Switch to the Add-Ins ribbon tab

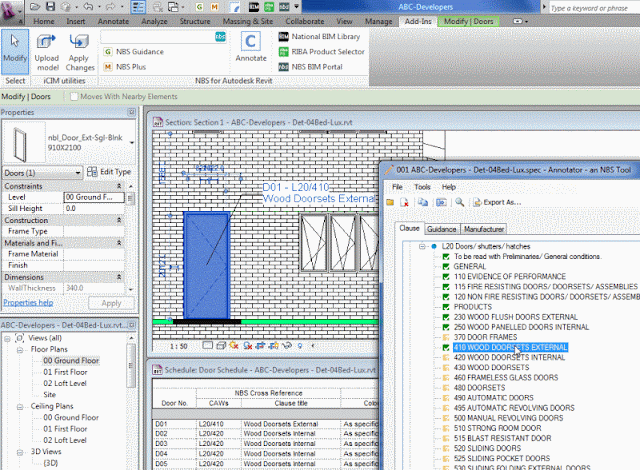pos(418,21)
